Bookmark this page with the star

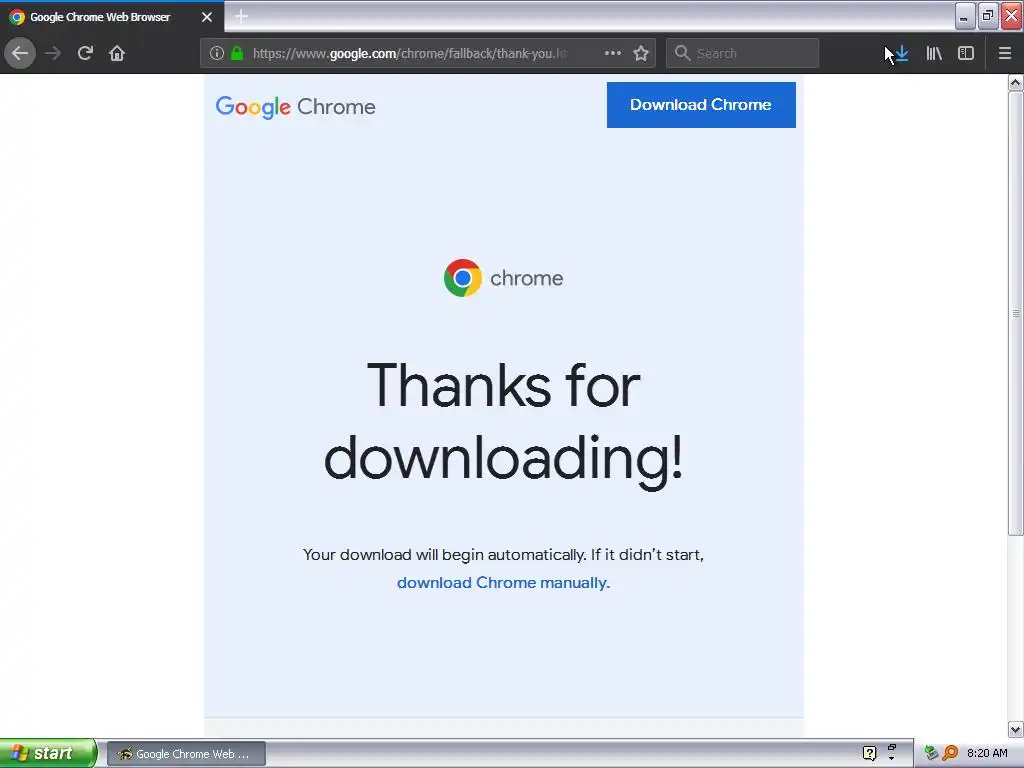641,53
